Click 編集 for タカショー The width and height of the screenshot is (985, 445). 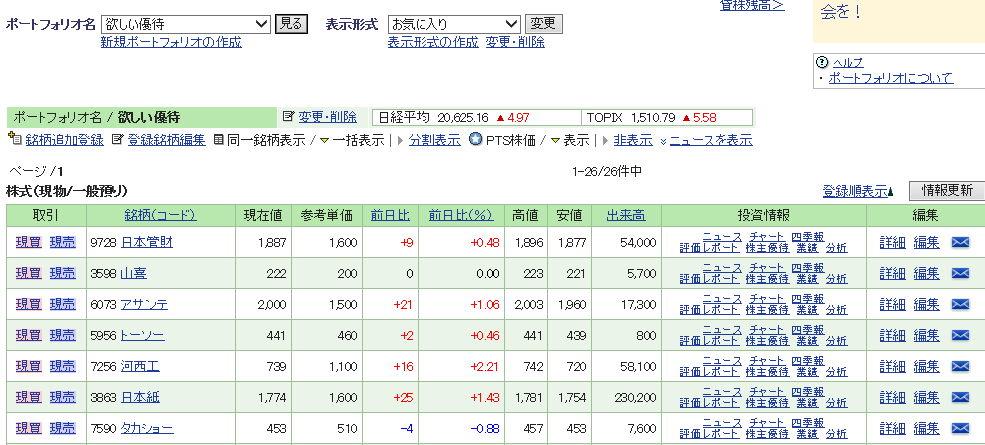(x=927, y=429)
